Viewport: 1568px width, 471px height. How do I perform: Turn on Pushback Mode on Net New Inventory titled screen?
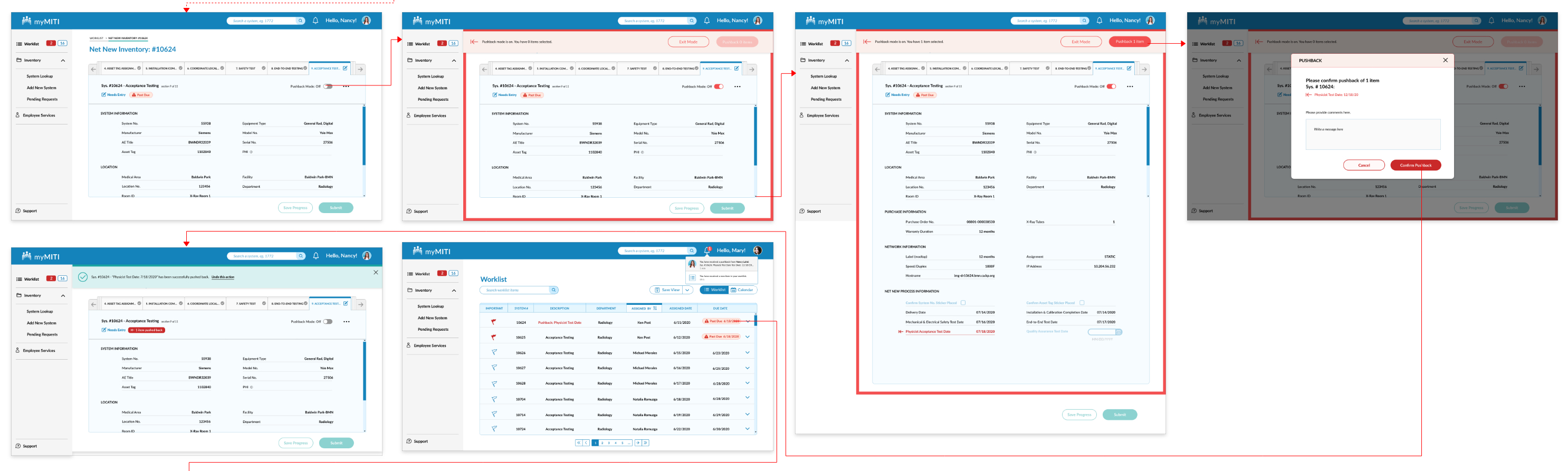pyautogui.click(x=328, y=86)
